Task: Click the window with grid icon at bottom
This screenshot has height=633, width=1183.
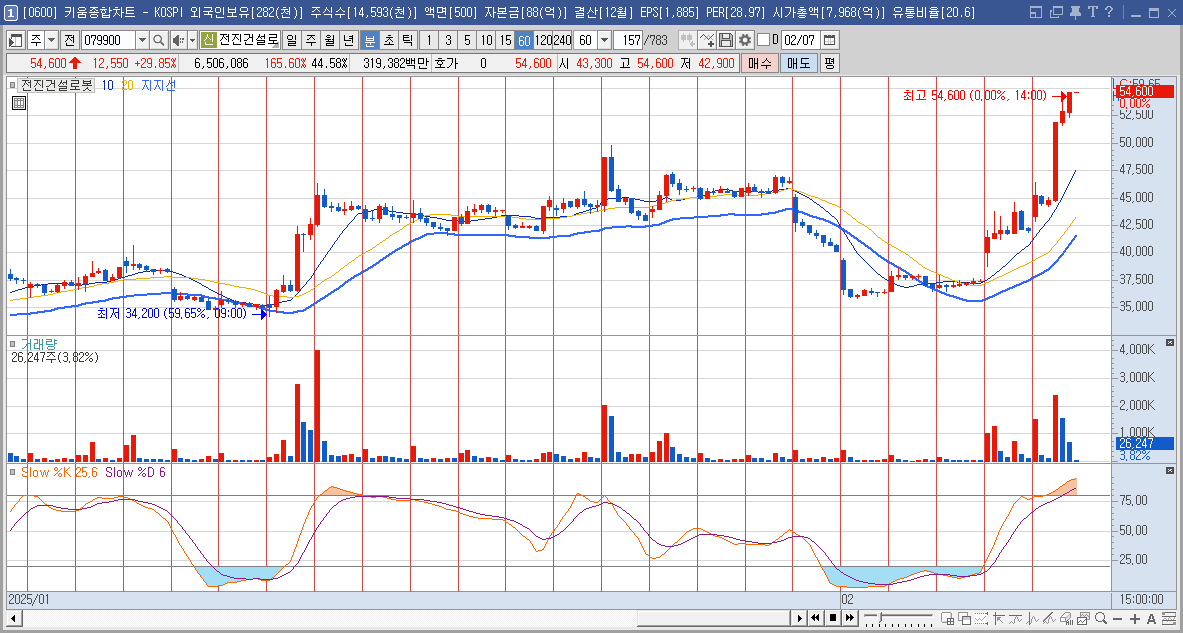Action: (948, 619)
